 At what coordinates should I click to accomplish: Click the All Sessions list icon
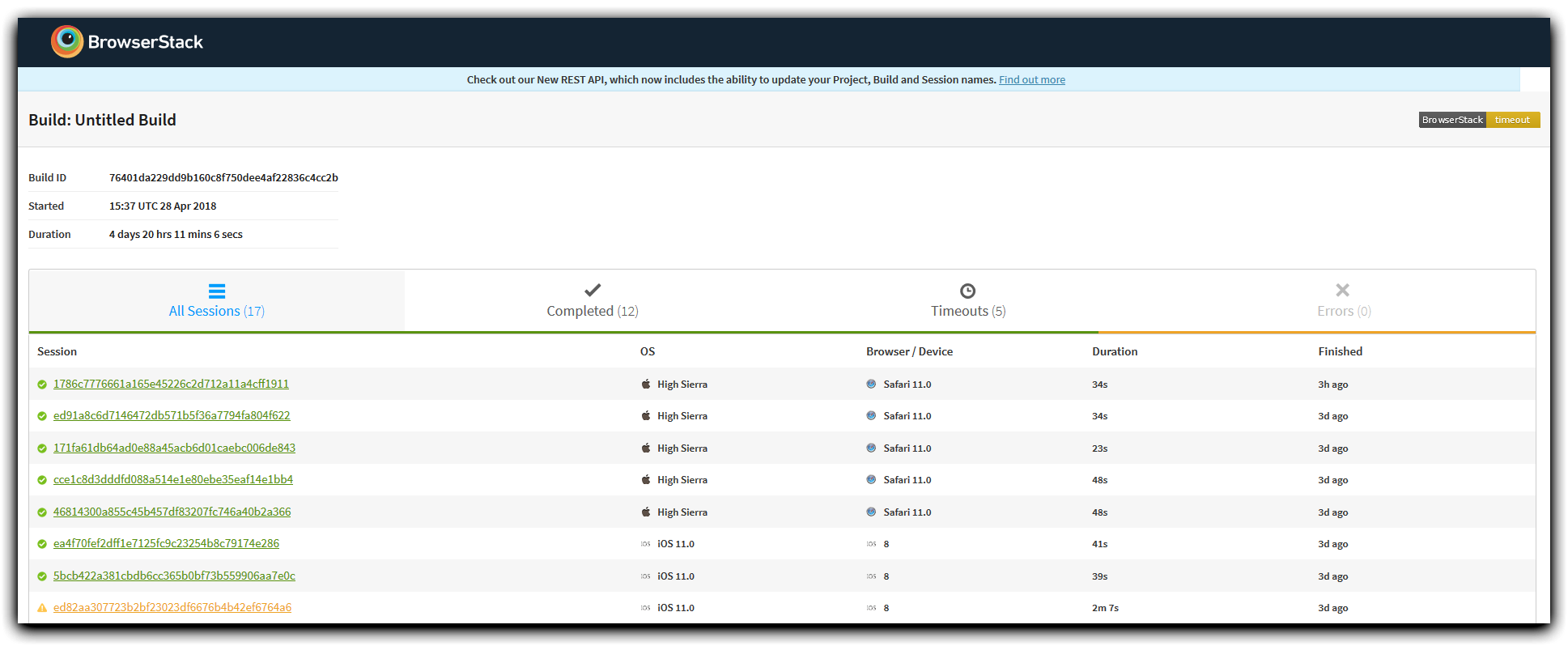click(x=217, y=291)
